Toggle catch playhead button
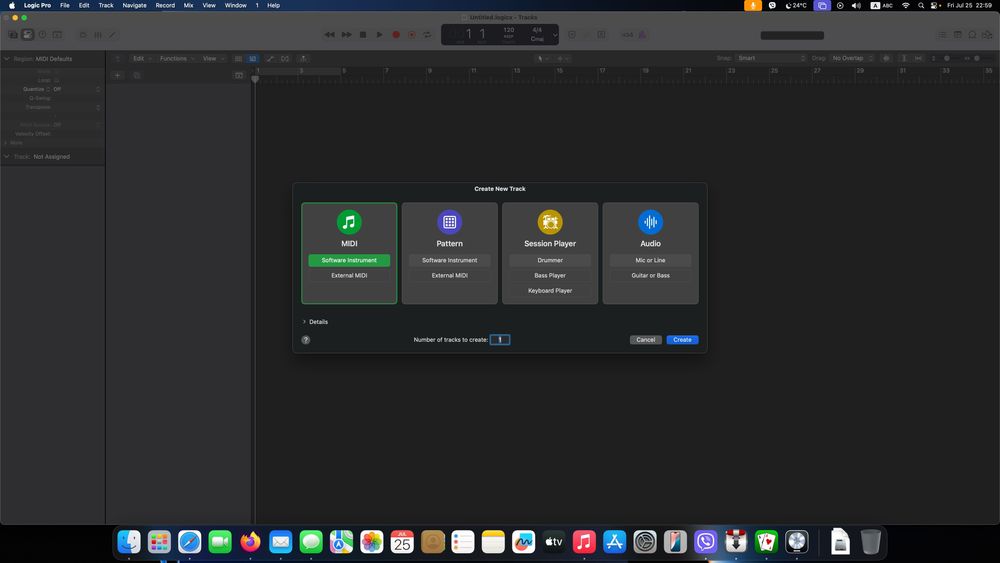The width and height of the screenshot is (1000, 563). (x=304, y=59)
